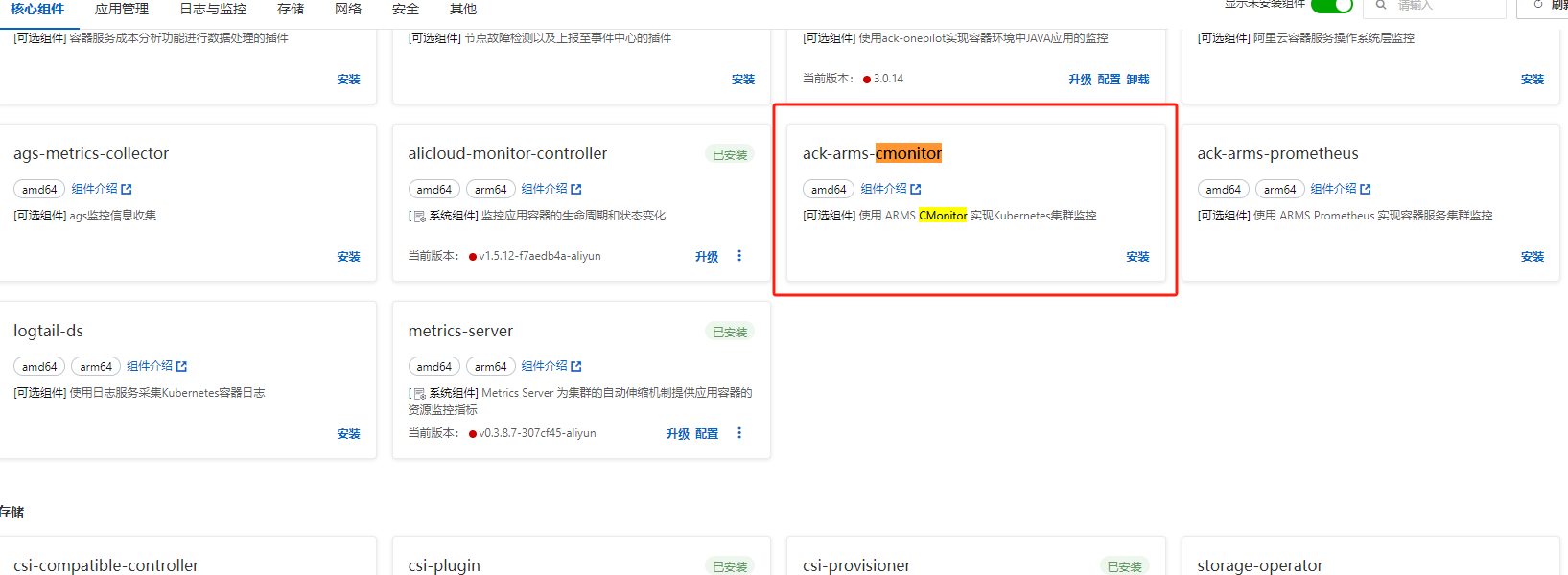The width and height of the screenshot is (1568, 575).
Task: Open 组件介绍 link for logtail-ds
Action: click(x=150, y=366)
